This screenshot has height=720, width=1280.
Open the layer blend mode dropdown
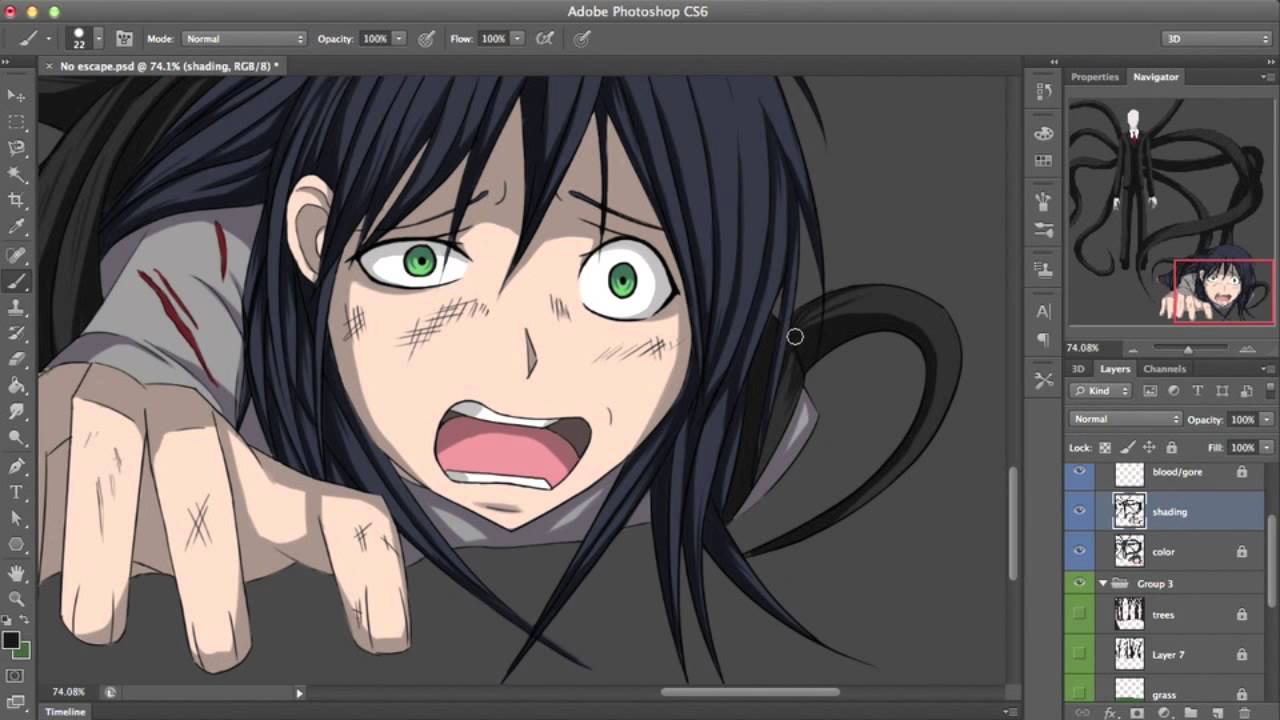point(1126,419)
